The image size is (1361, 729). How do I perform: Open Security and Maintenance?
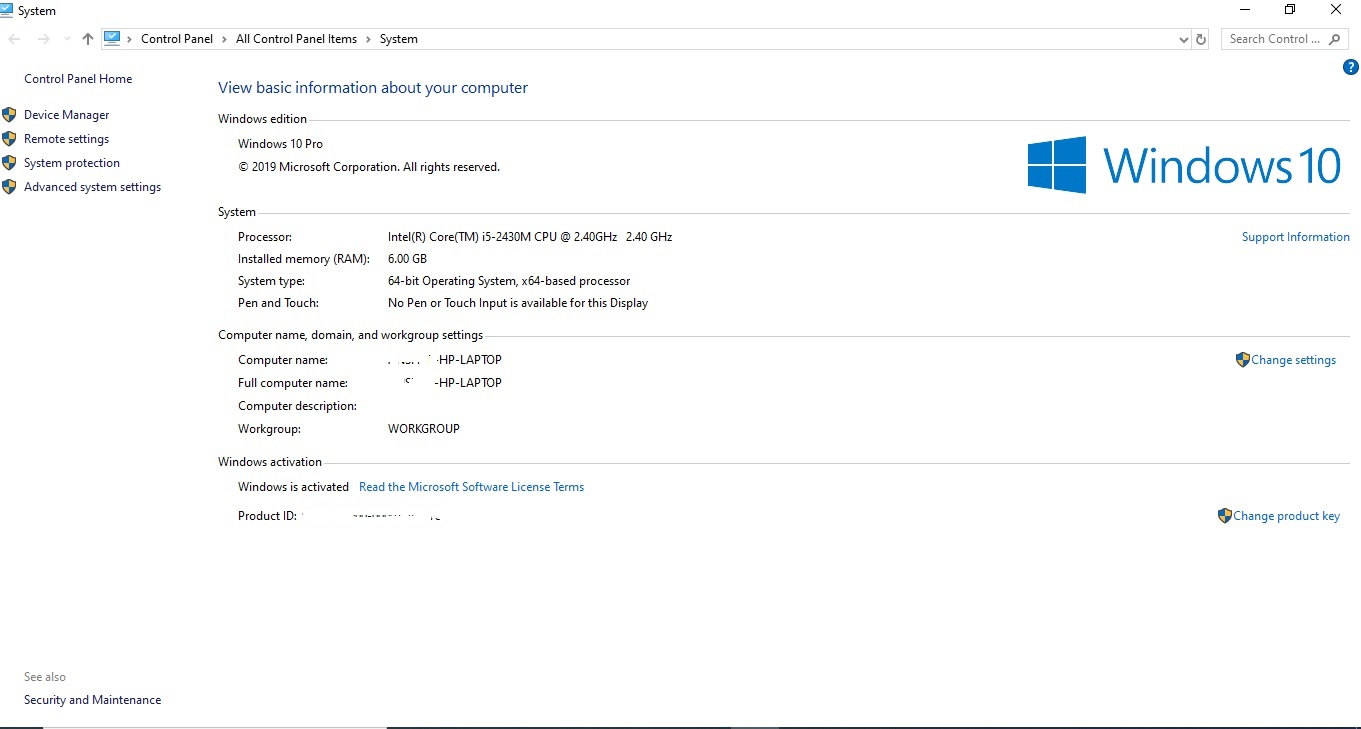(92, 700)
